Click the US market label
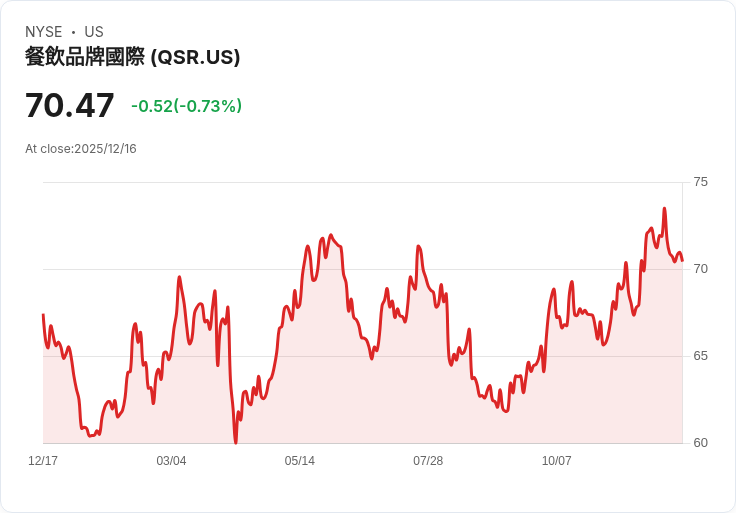Image resolution: width=736 pixels, height=513 pixels. 94,32
